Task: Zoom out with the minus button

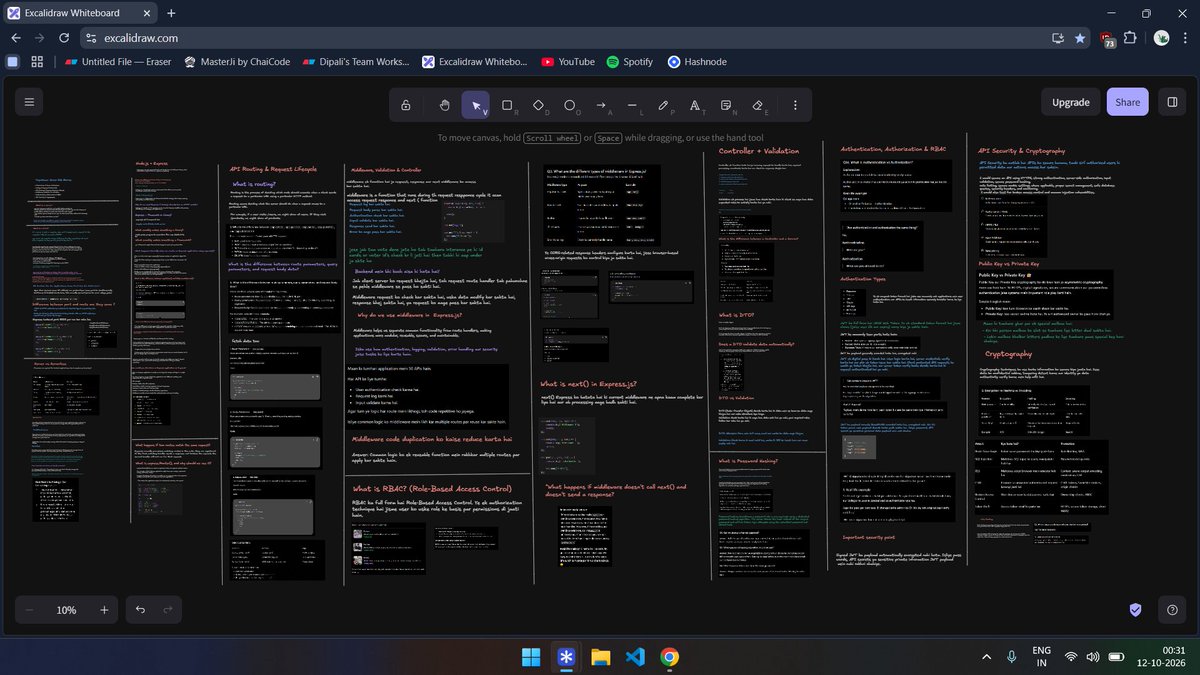Action: 30,610
